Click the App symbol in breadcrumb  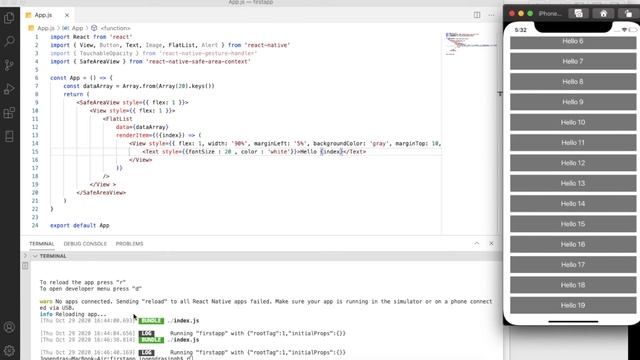coord(77,28)
